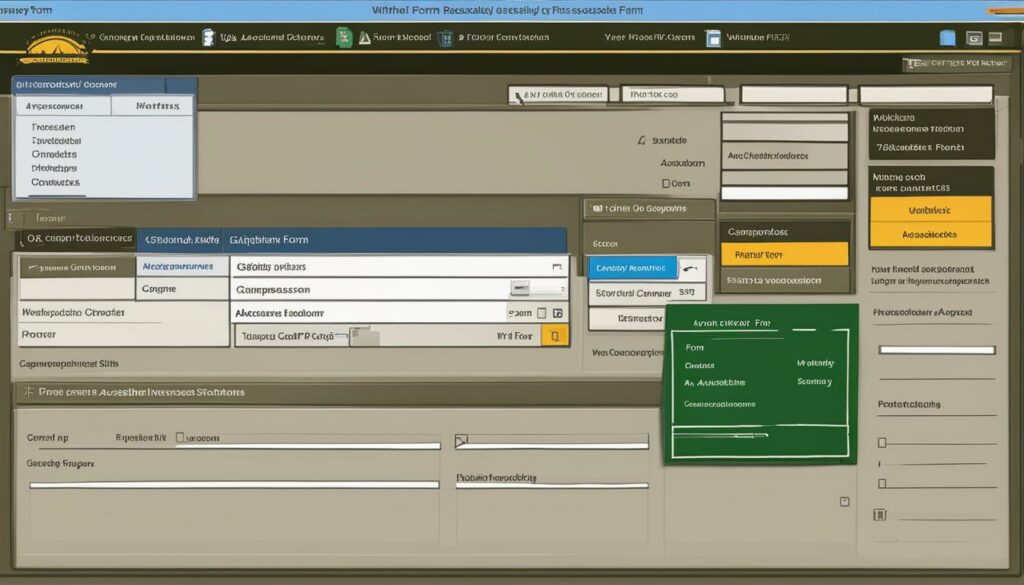The width and height of the screenshot is (1024, 585).
Task: Click the upper yellow button in the right panel
Action: pos(931,210)
